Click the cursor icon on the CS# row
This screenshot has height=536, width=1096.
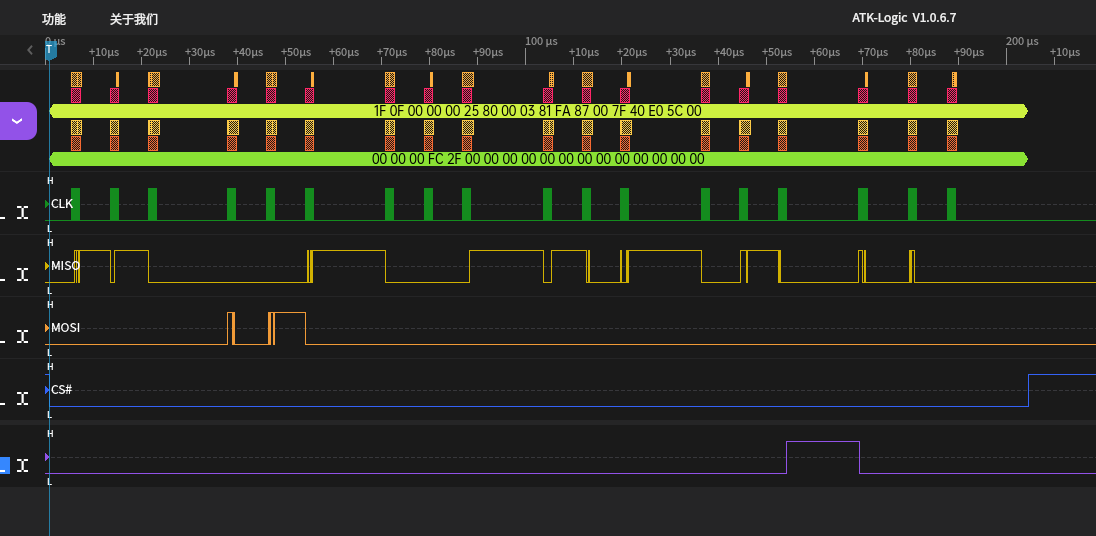coord(22,400)
